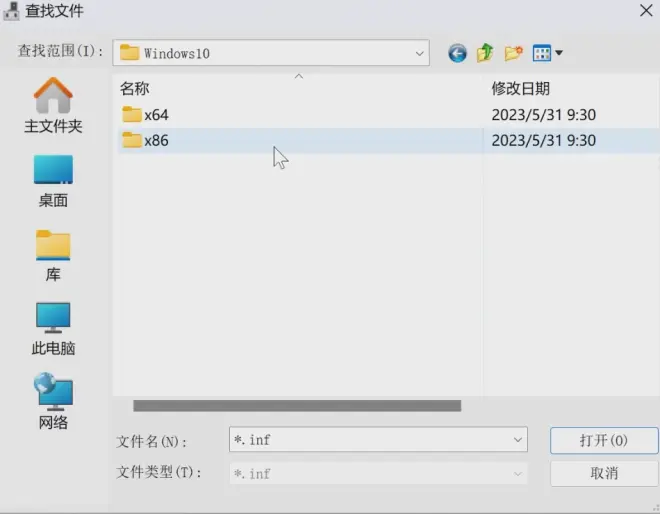The image size is (660, 514).
Task: Click the x86 date 2023/5/31 9:30
Action: click(x=543, y=141)
